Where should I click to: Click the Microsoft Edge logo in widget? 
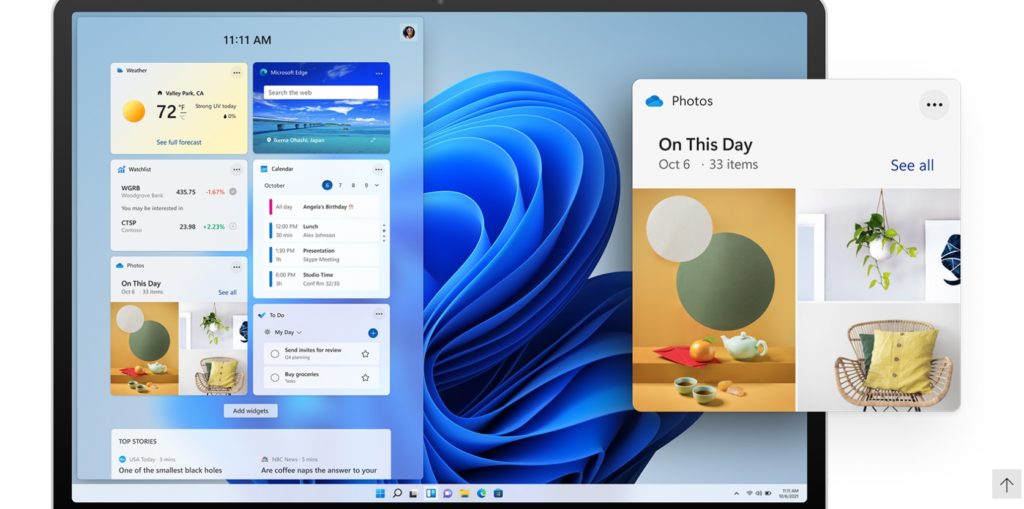(x=264, y=73)
